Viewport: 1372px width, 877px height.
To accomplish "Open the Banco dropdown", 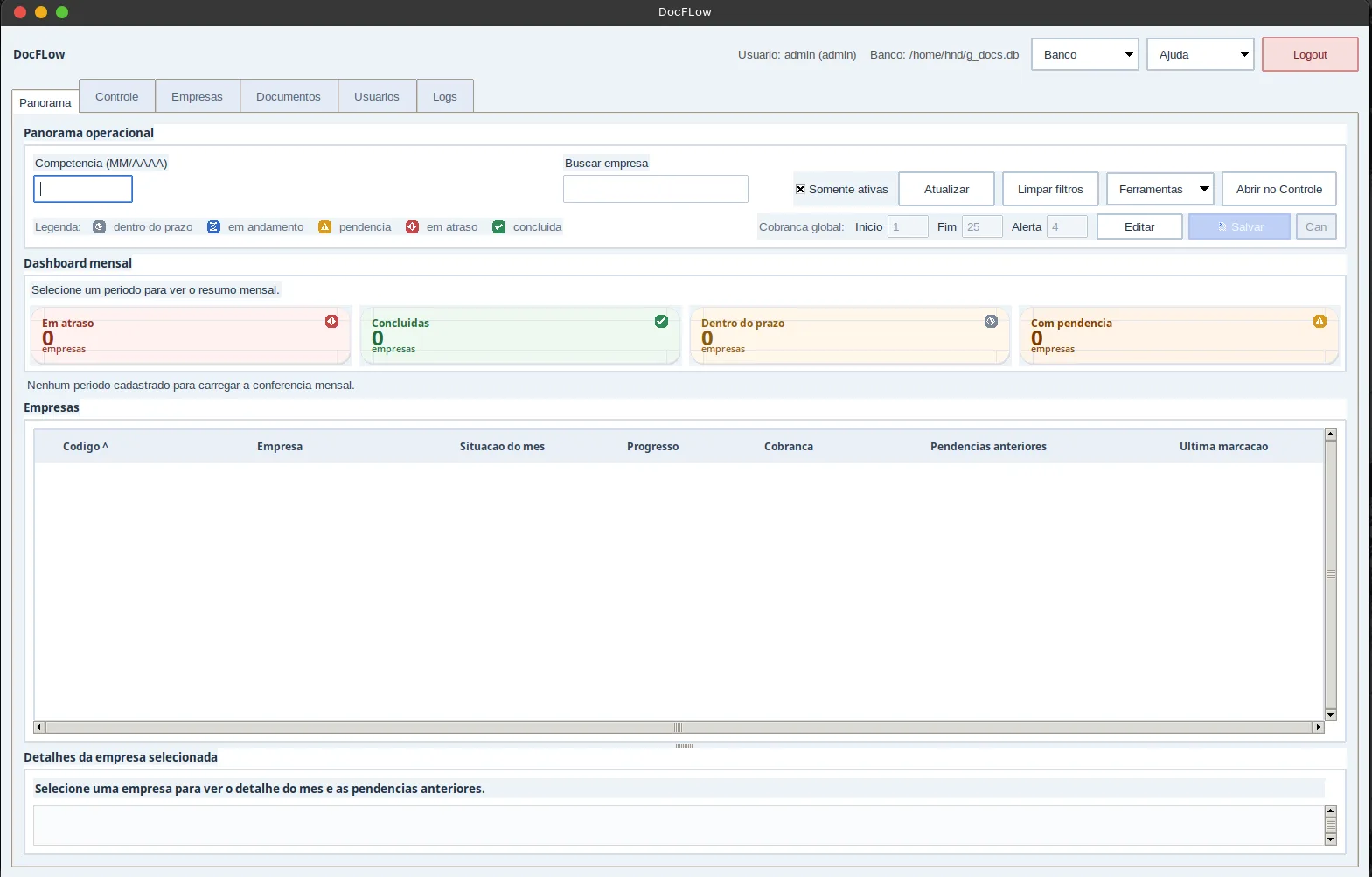I will [x=1085, y=54].
